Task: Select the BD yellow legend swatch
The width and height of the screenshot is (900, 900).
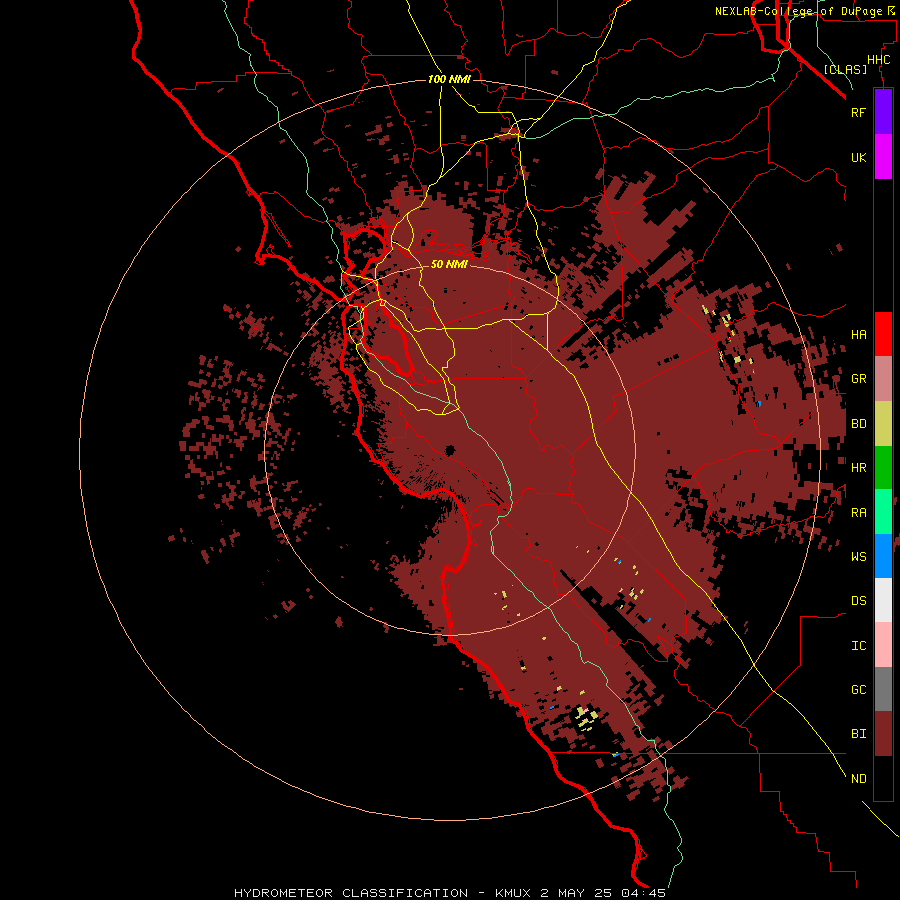Action: tap(883, 423)
